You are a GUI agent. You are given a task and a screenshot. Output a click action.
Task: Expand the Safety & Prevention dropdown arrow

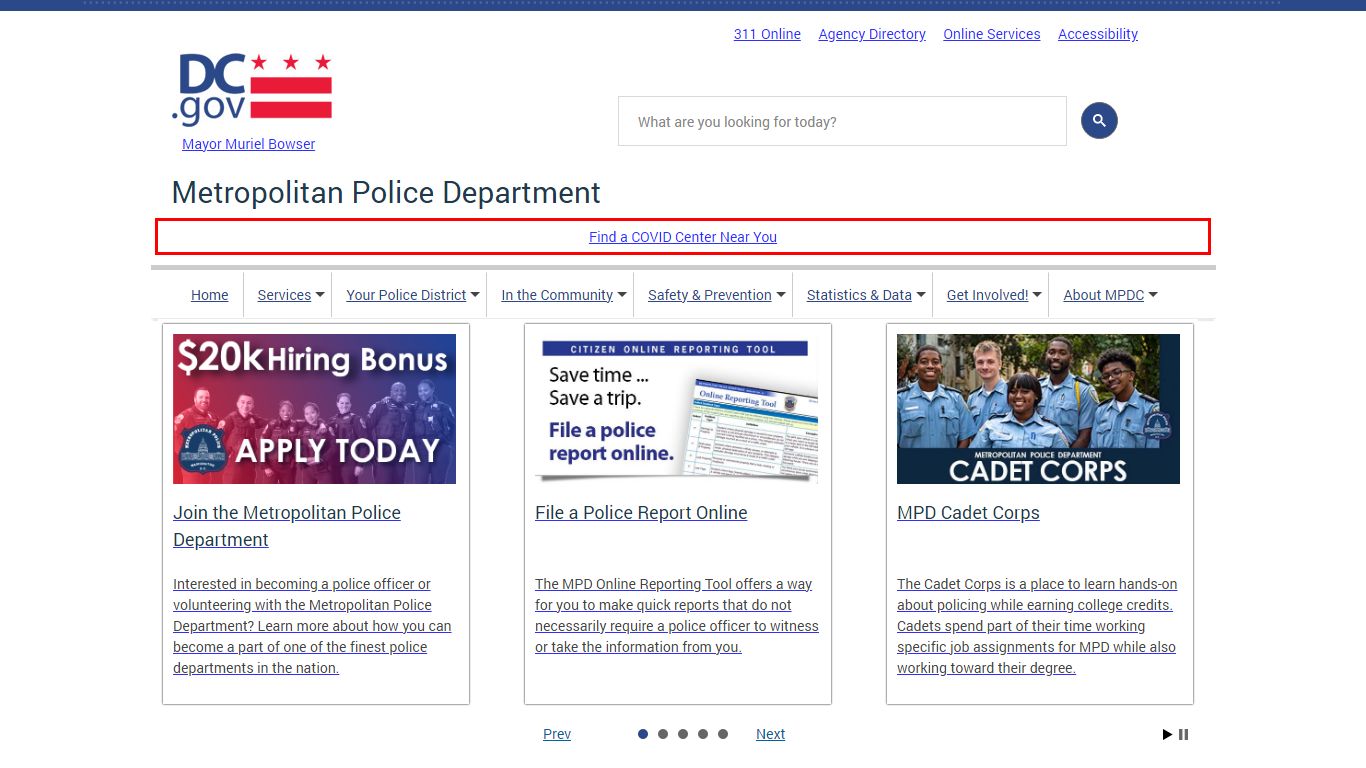(781, 295)
